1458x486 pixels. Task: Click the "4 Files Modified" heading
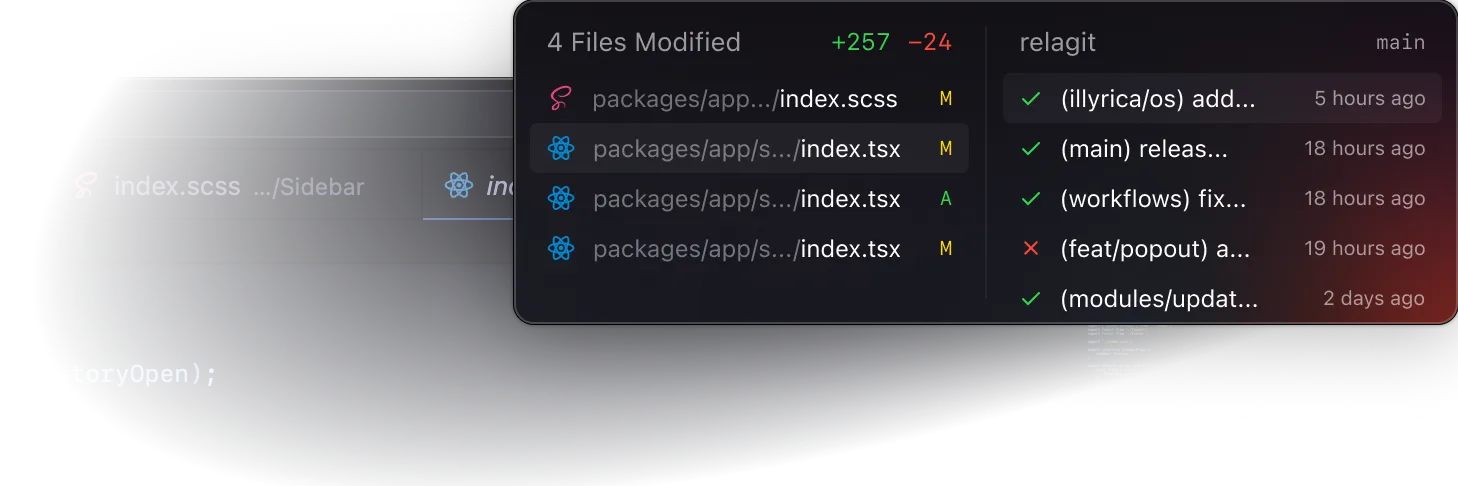point(644,42)
